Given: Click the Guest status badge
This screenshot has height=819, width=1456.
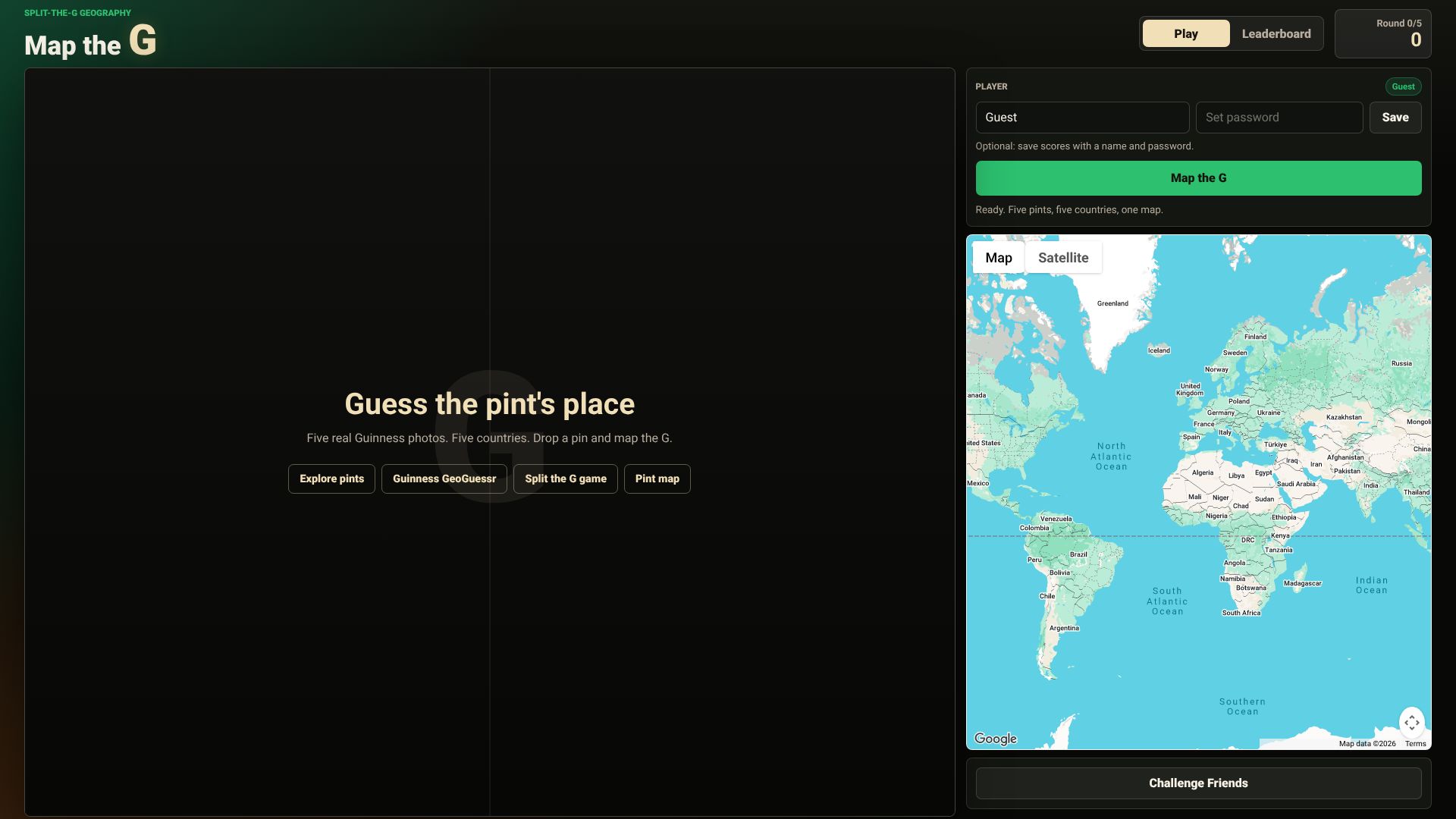Looking at the screenshot, I should pyautogui.click(x=1403, y=86).
